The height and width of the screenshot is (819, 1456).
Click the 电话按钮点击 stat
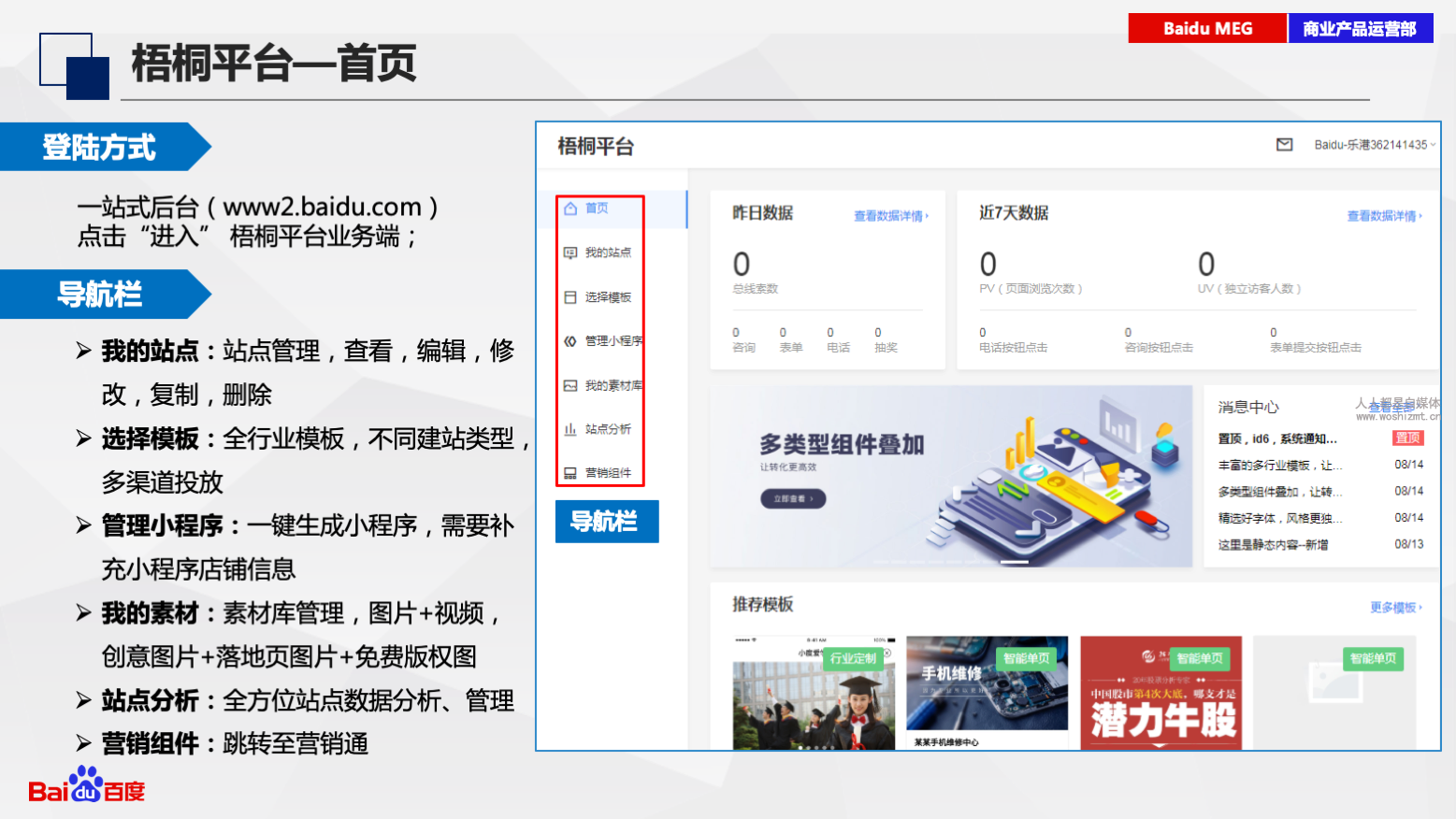pyautogui.click(x=1013, y=340)
